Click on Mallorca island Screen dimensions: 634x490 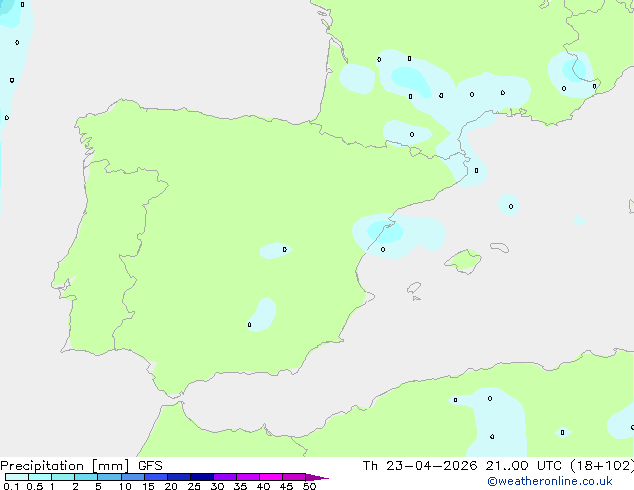tap(463, 262)
